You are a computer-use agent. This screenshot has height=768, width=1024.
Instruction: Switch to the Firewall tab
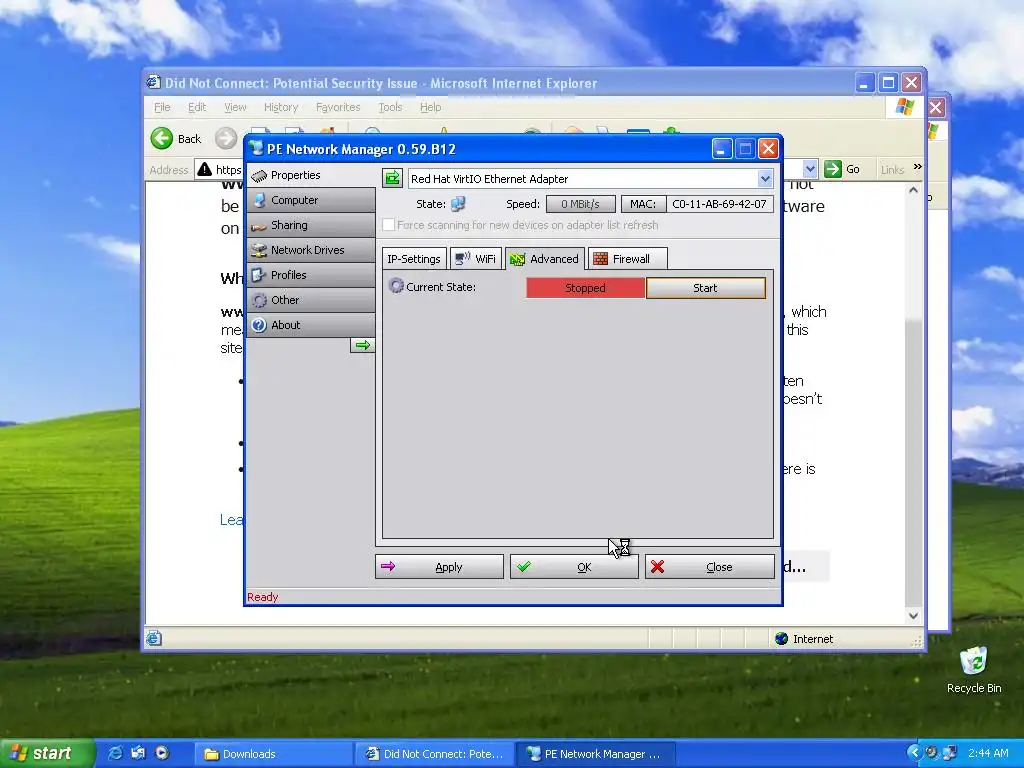pos(628,259)
